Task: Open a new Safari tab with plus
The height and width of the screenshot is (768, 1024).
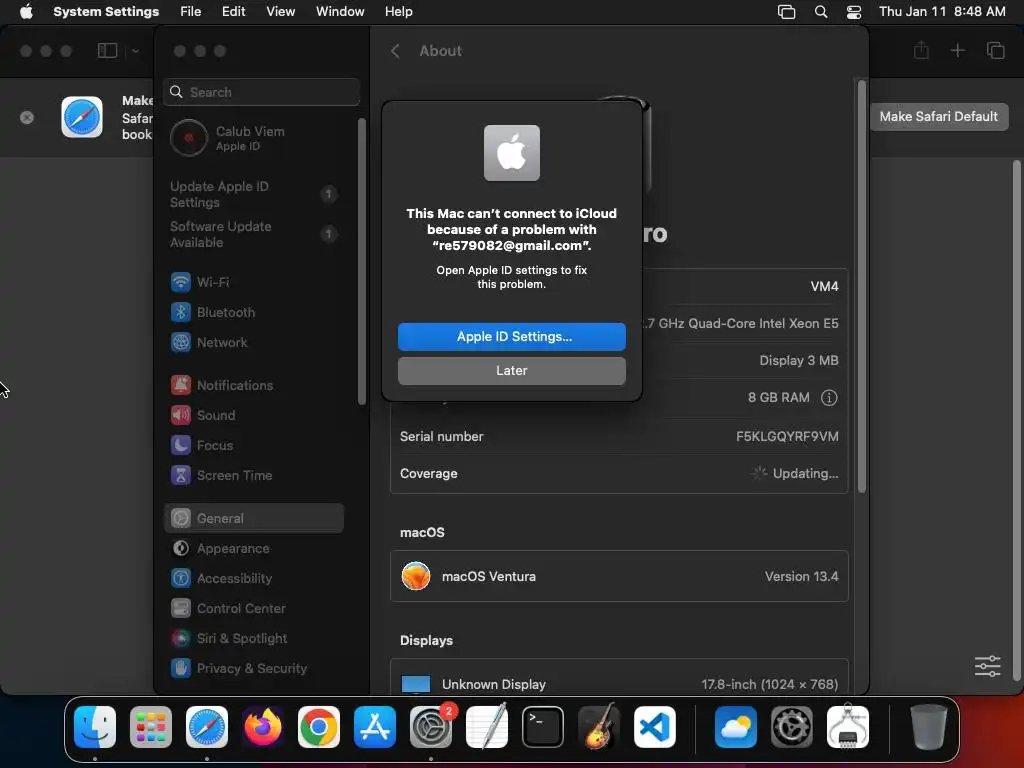Action: tap(957, 50)
